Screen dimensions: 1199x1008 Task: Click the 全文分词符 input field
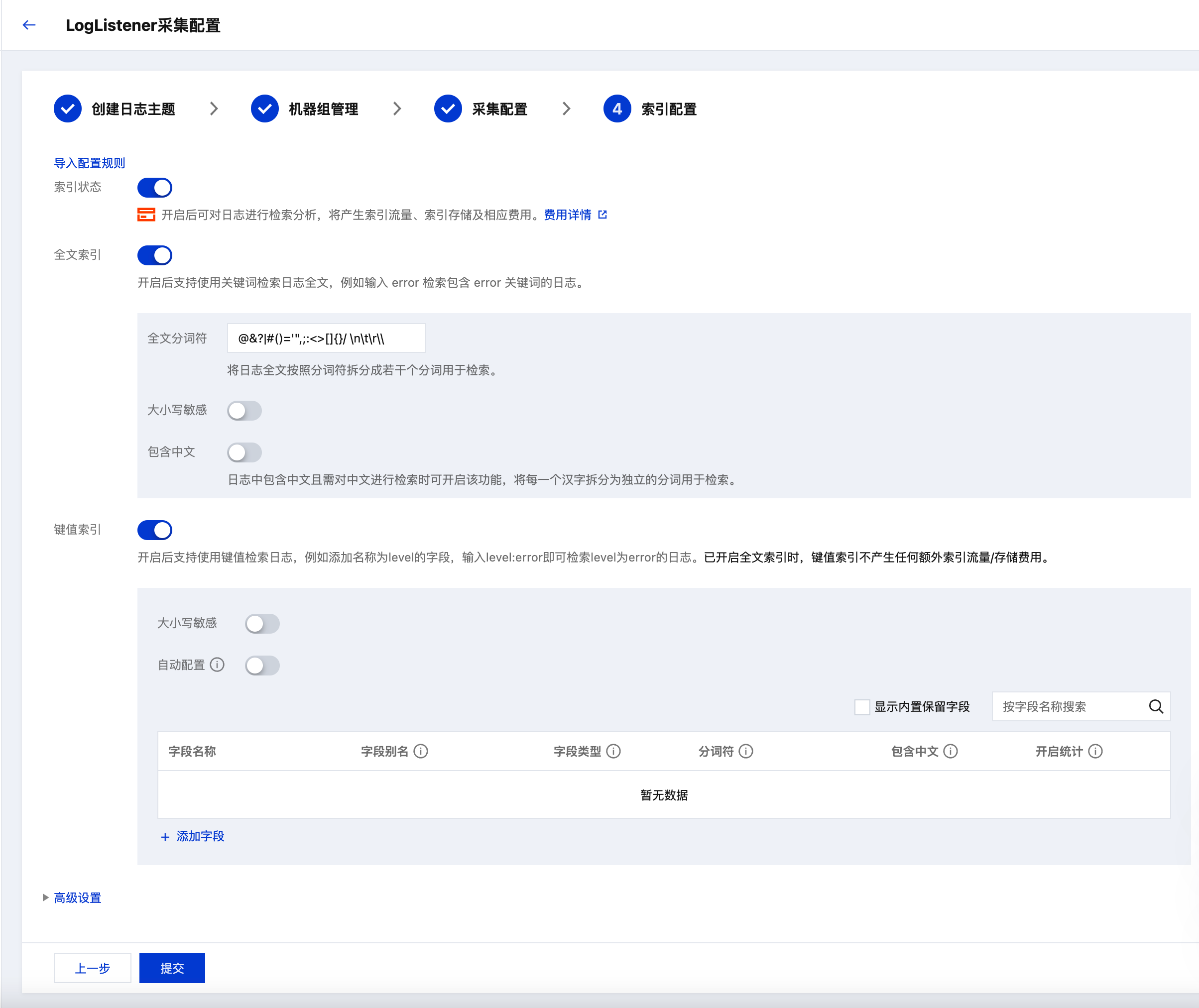pos(326,338)
